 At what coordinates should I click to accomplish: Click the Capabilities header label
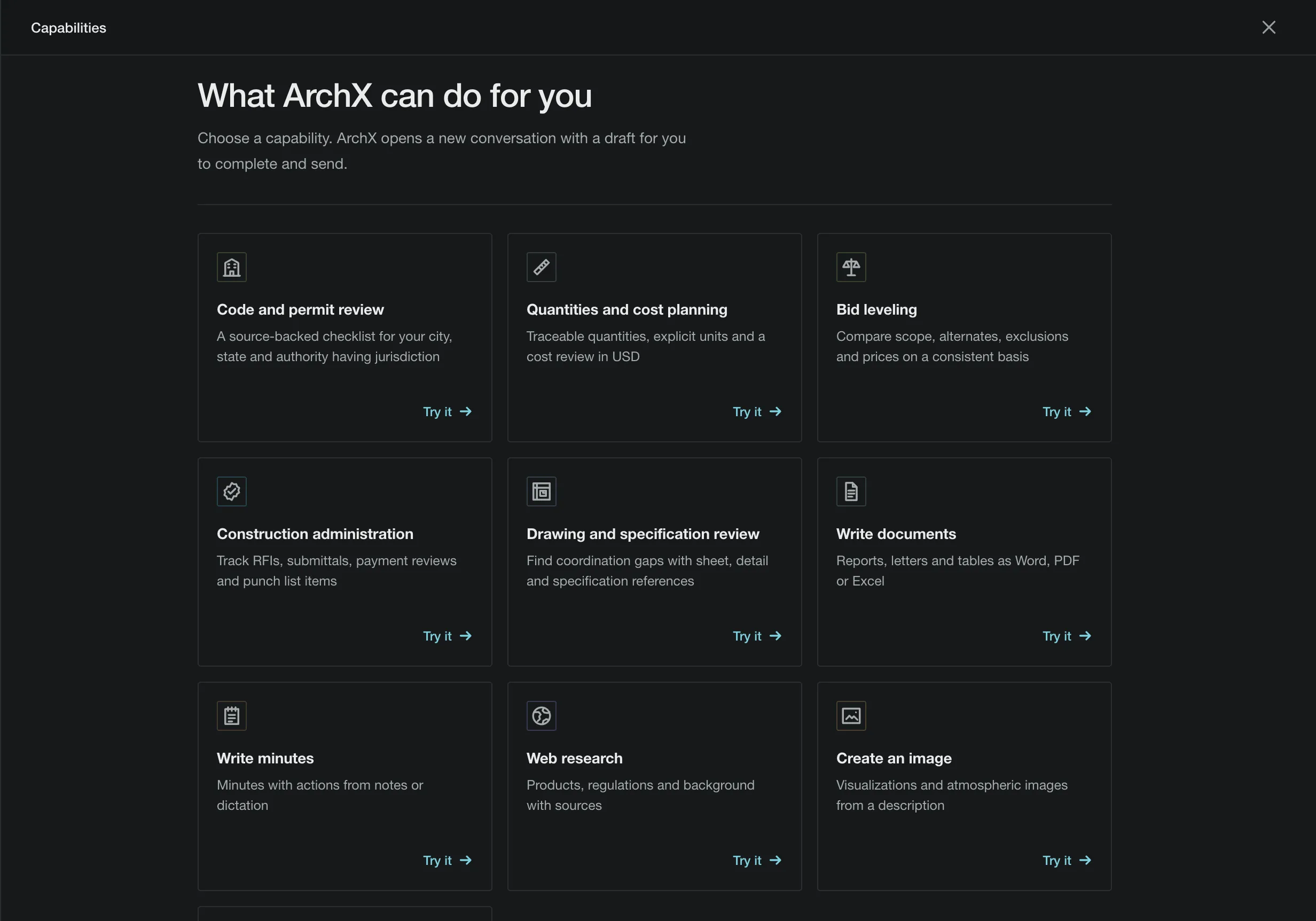tap(68, 28)
